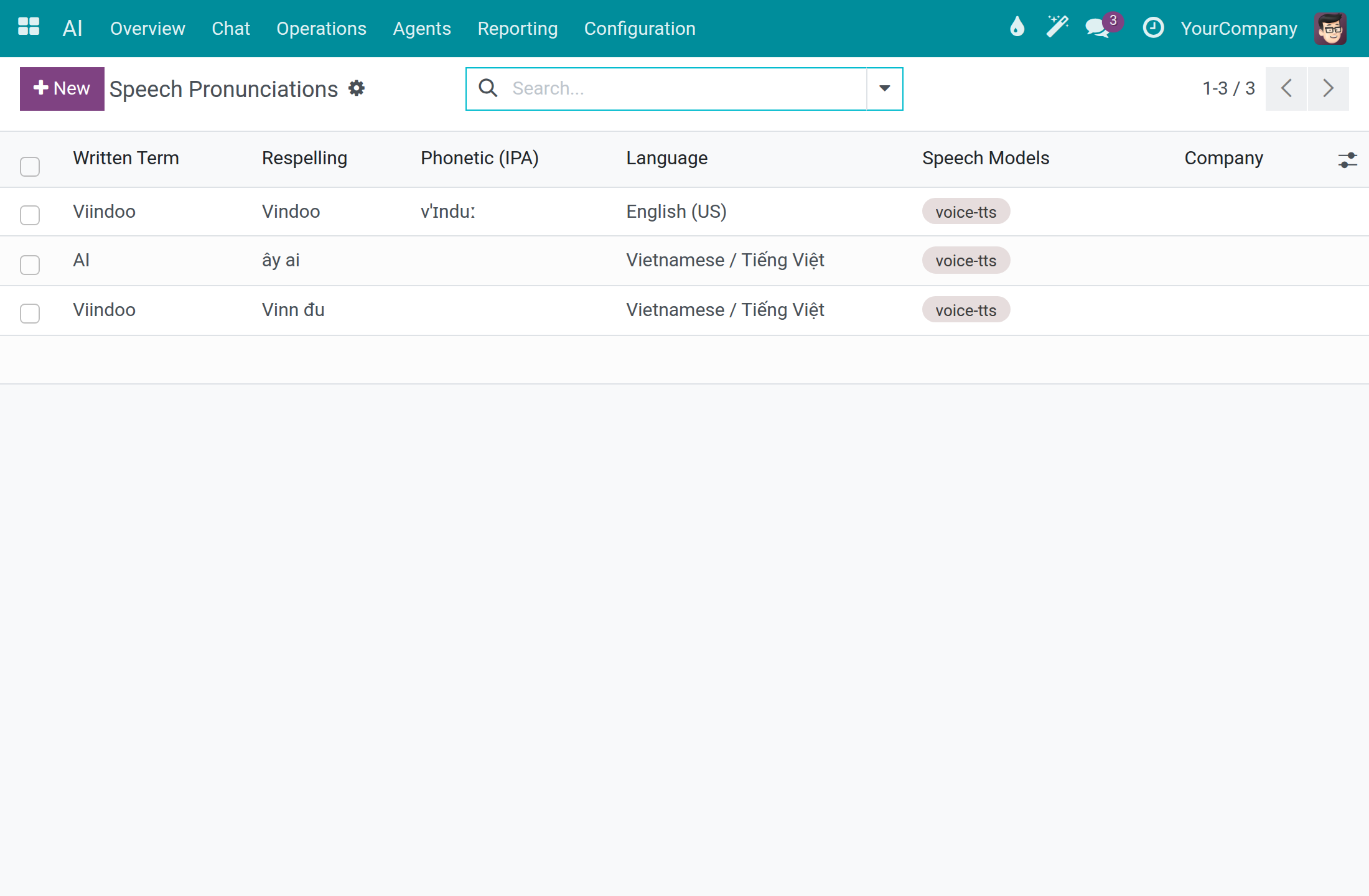
Task: Open the Operations menu
Action: click(x=321, y=29)
